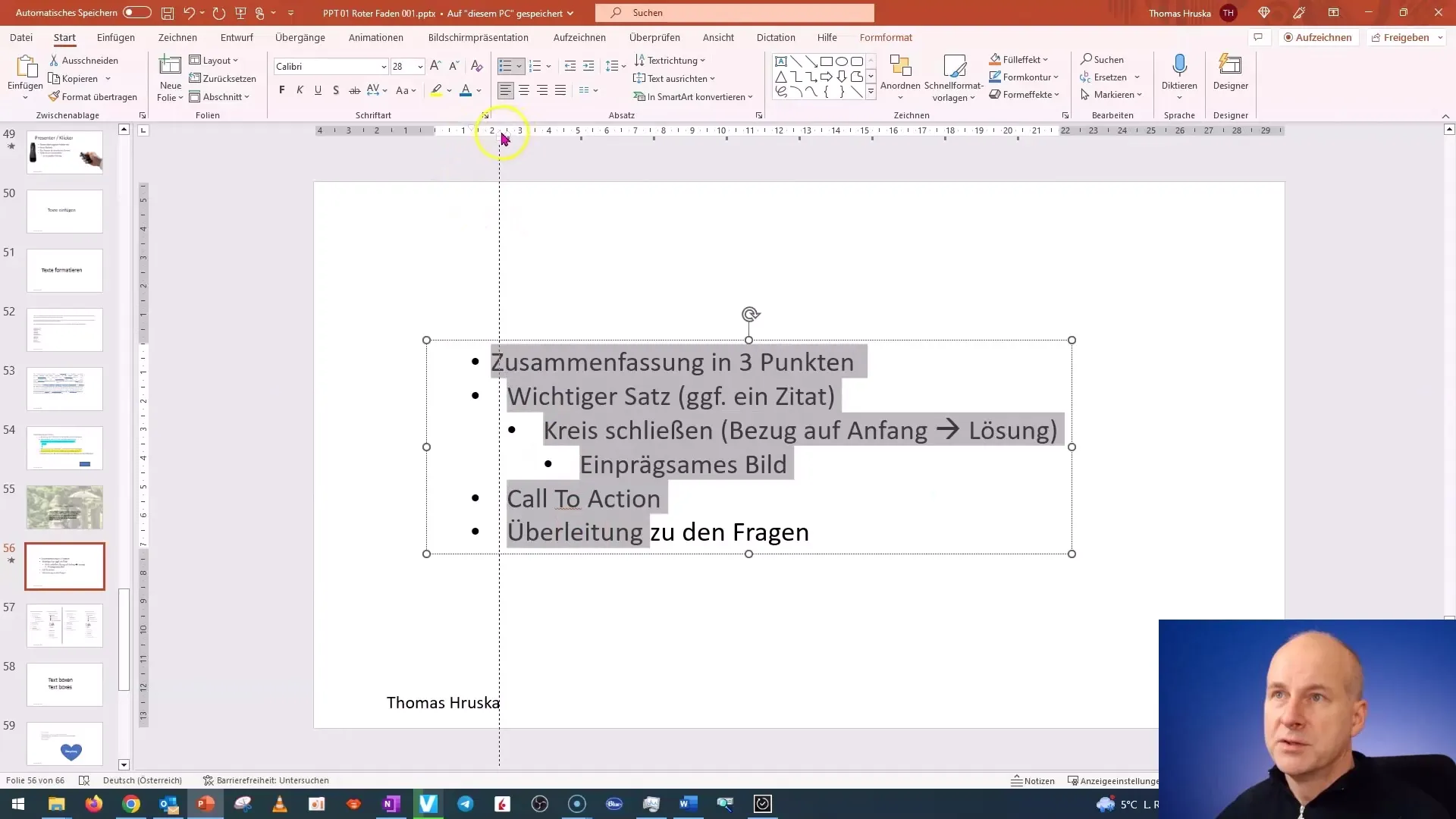Clear all formatting icon
Image resolution: width=1456 pixels, height=819 pixels.
[x=477, y=67]
